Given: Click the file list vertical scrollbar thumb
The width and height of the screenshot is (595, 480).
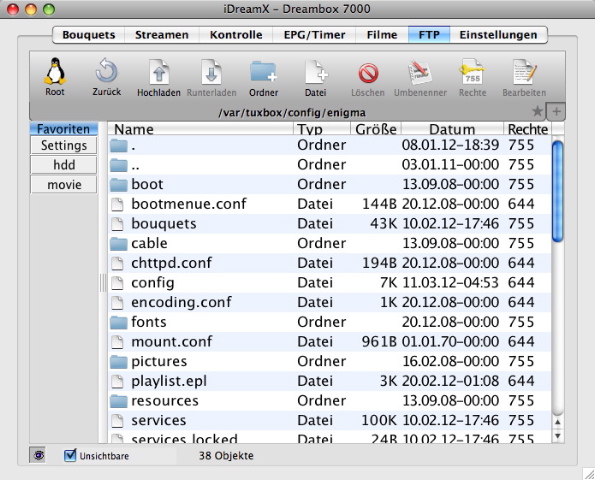Looking at the screenshot, I should click(557, 191).
